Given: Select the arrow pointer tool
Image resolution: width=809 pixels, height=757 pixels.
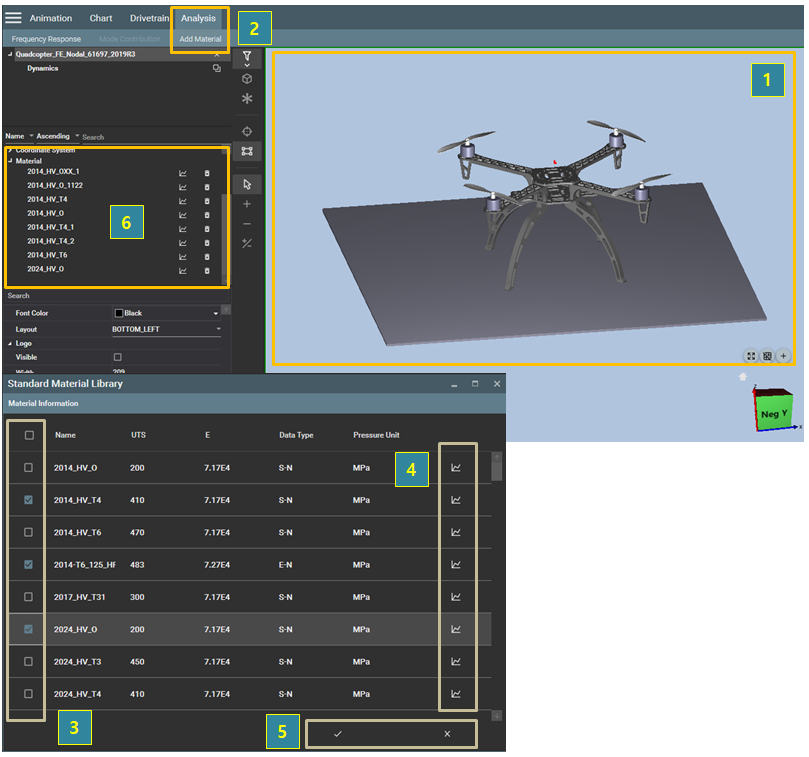Looking at the screenshot, I should pyautogui.click(x=247, y=184).
